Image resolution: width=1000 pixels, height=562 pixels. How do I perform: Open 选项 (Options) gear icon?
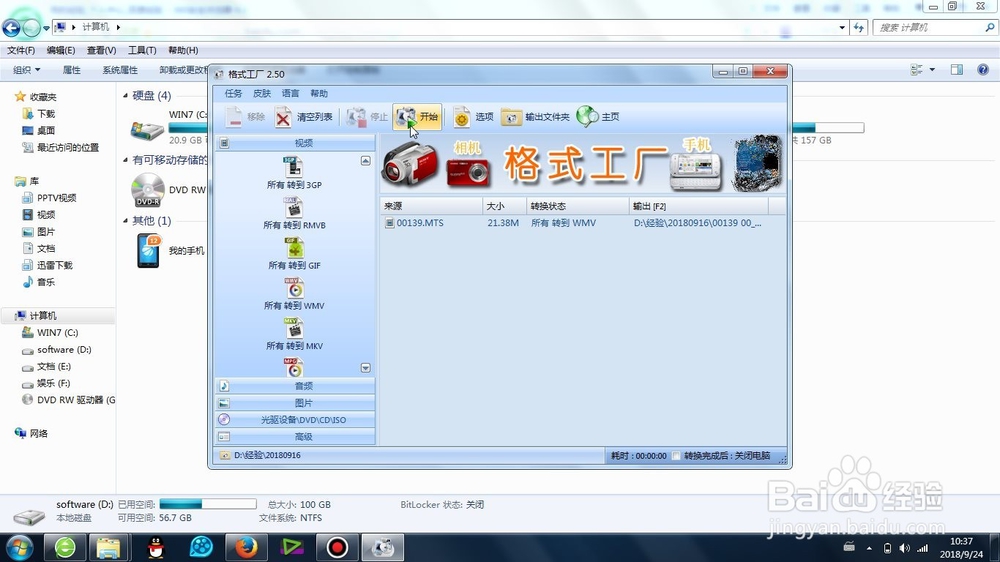pos(462,117)
